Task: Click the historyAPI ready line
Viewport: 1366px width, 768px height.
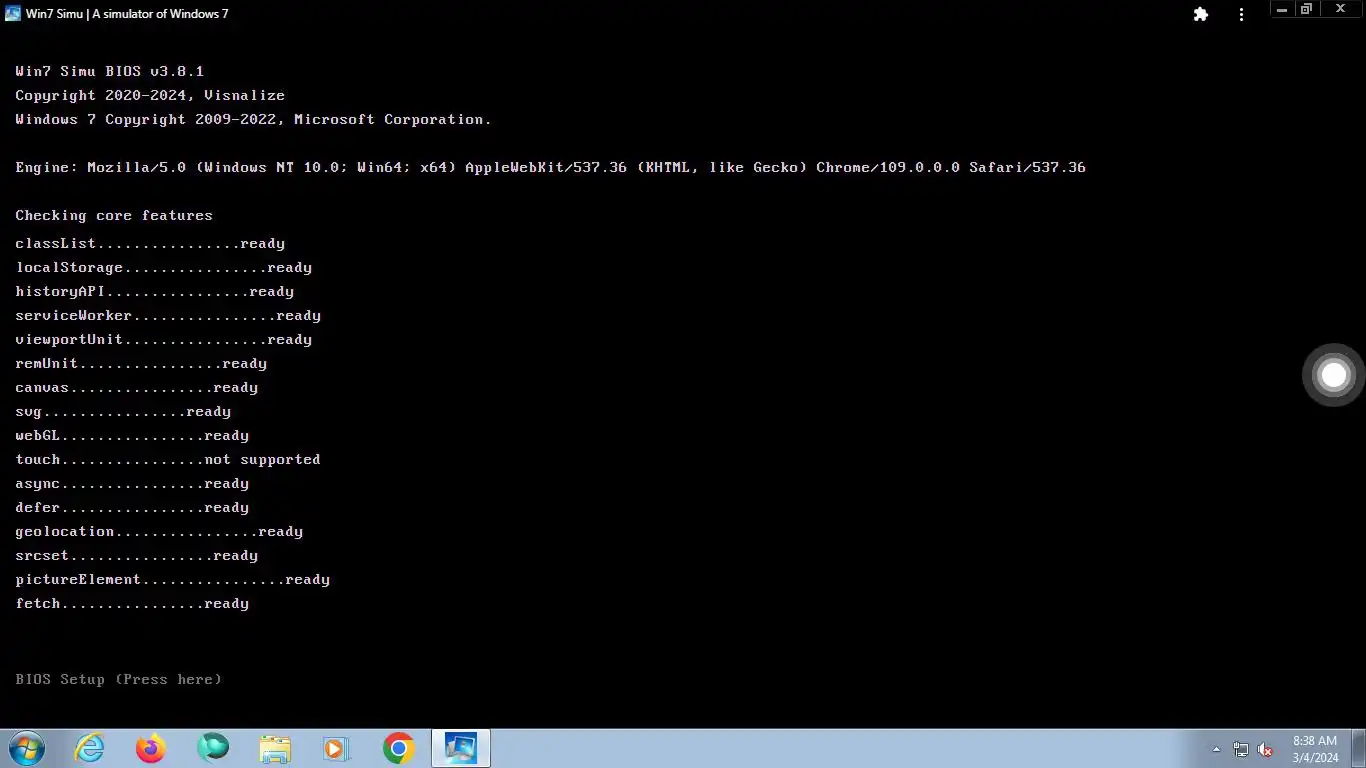Action: tap(155, 291)
